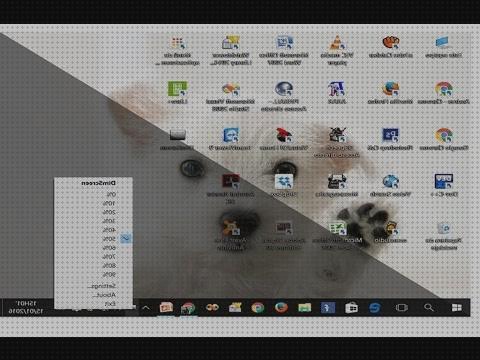
Task: Open Avast Free Antivirus desktop shortcut
Action: click(230, 236)
